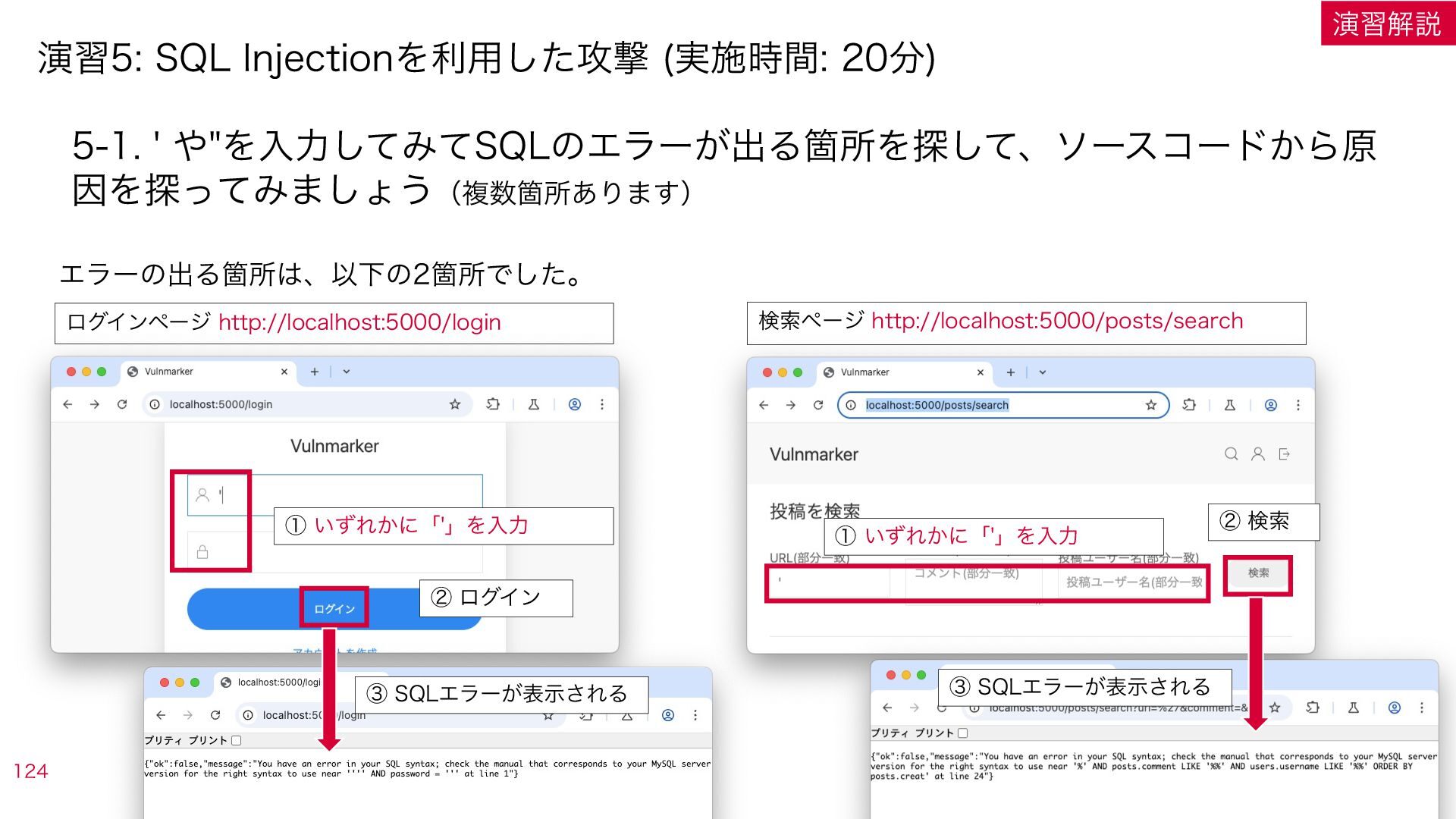
Task: Enable pretty print checkbox in search error window
Action: pyautogui.click(x=963, y=733)
